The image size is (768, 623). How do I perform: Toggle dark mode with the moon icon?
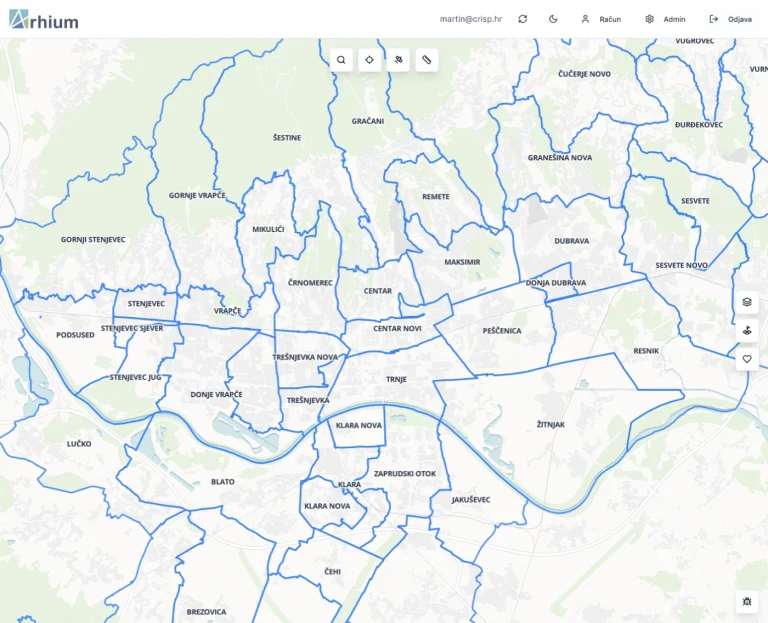[553, 19]
